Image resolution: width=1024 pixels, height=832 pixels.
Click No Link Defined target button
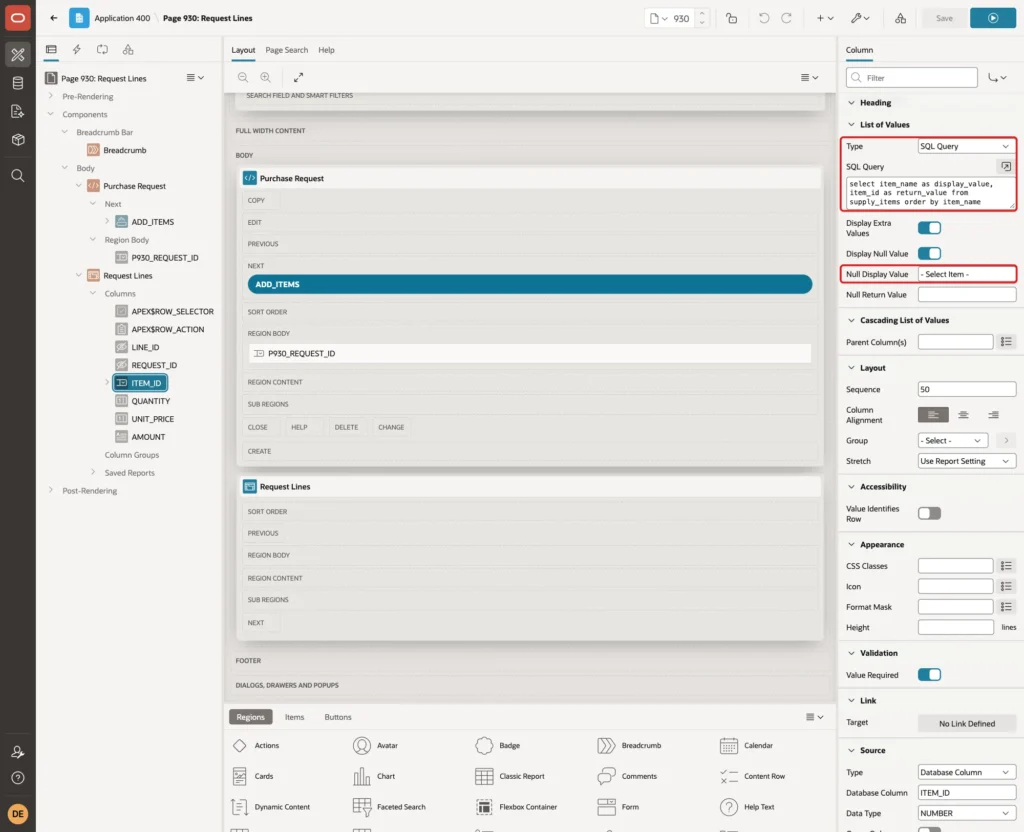(x=967, y=723)
